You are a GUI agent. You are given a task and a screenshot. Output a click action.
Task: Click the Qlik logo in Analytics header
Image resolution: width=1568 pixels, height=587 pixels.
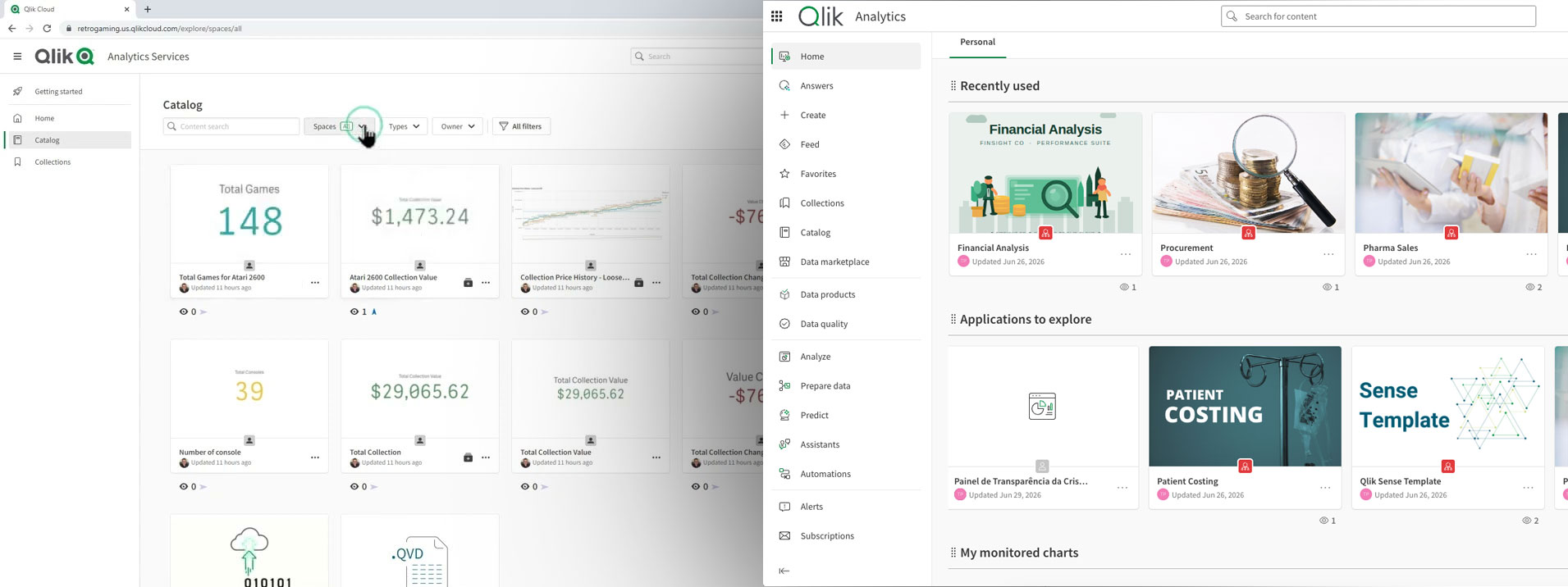click(x=821, y=16)
